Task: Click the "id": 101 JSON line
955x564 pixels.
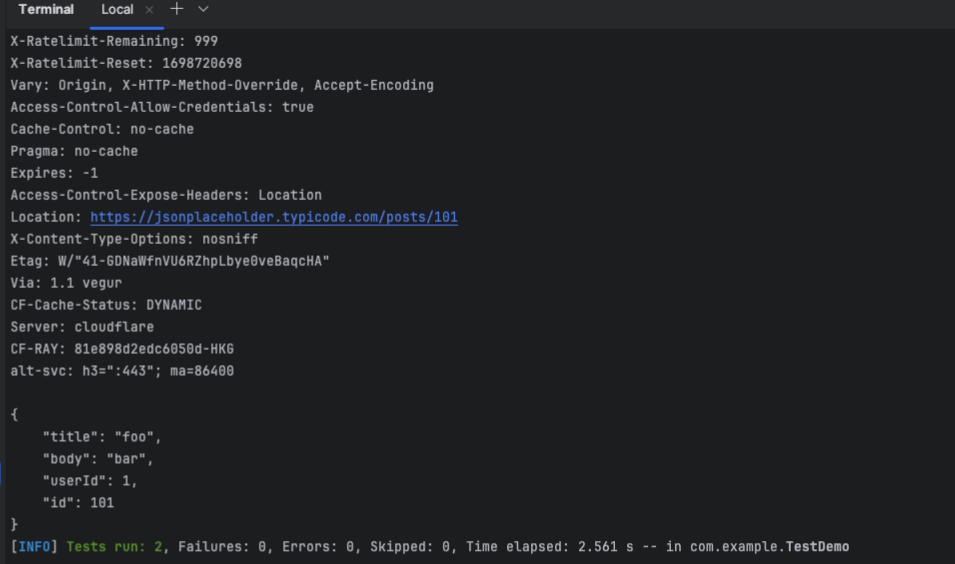Action: [78, 503]
